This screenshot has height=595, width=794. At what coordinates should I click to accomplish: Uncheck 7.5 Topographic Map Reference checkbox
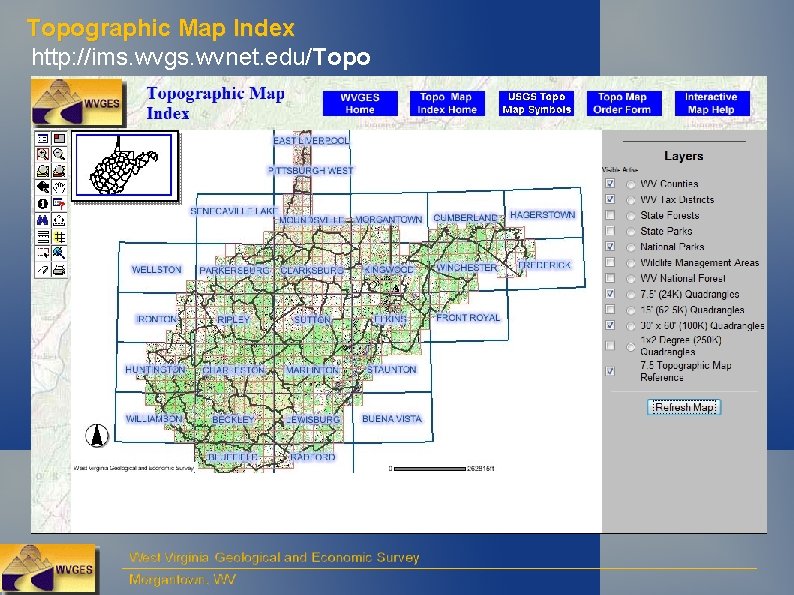click(610, 371)
